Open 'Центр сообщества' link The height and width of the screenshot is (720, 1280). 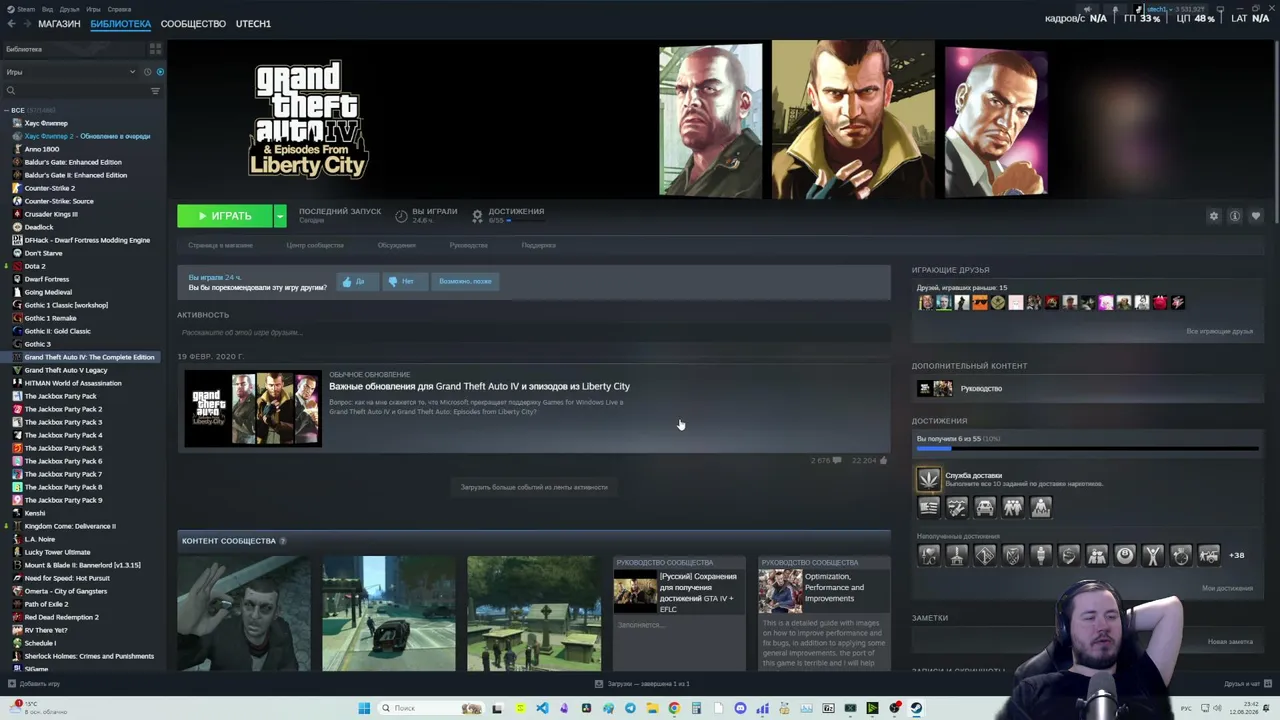click(315, 245)
